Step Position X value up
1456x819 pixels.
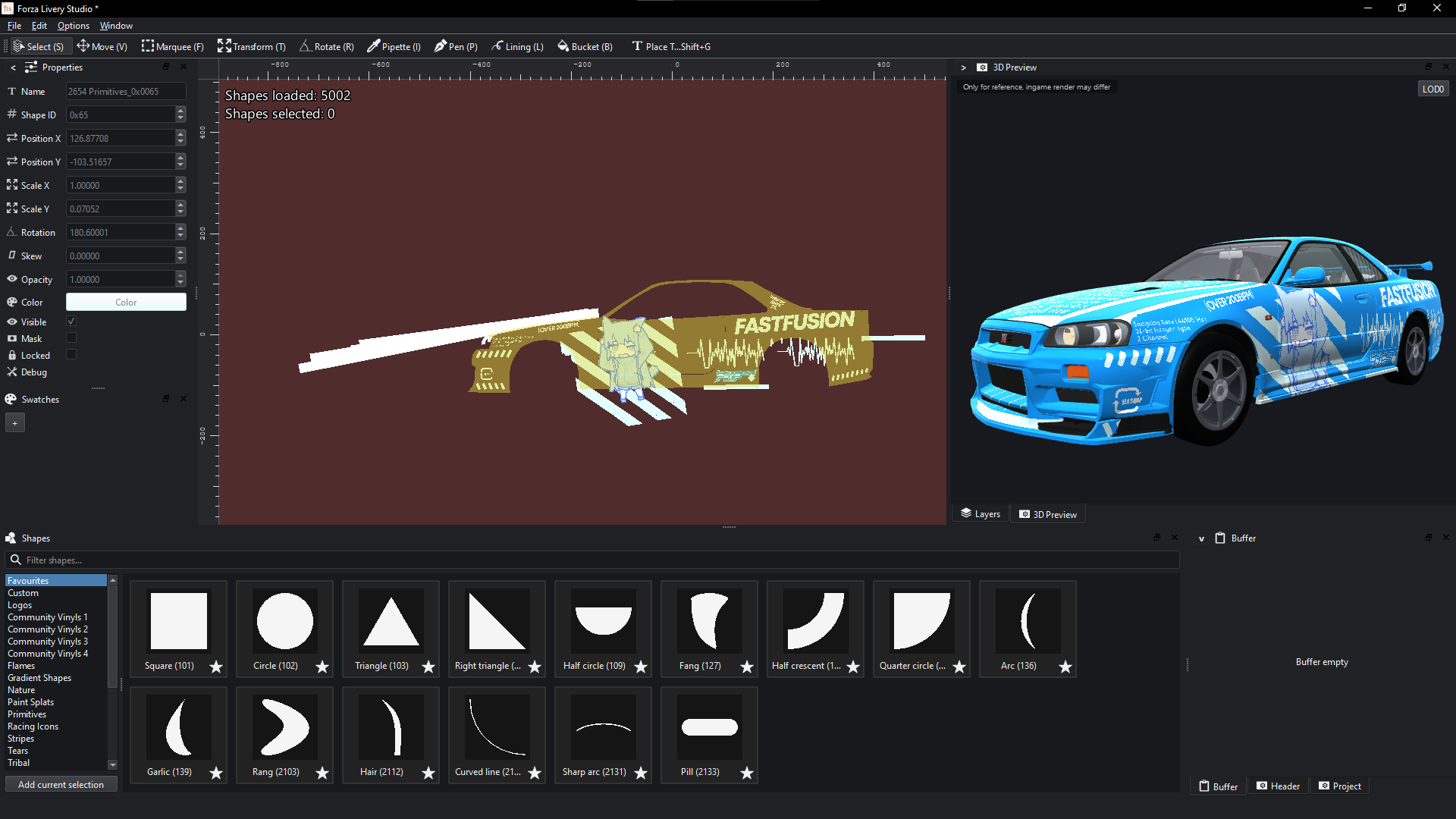180,134
